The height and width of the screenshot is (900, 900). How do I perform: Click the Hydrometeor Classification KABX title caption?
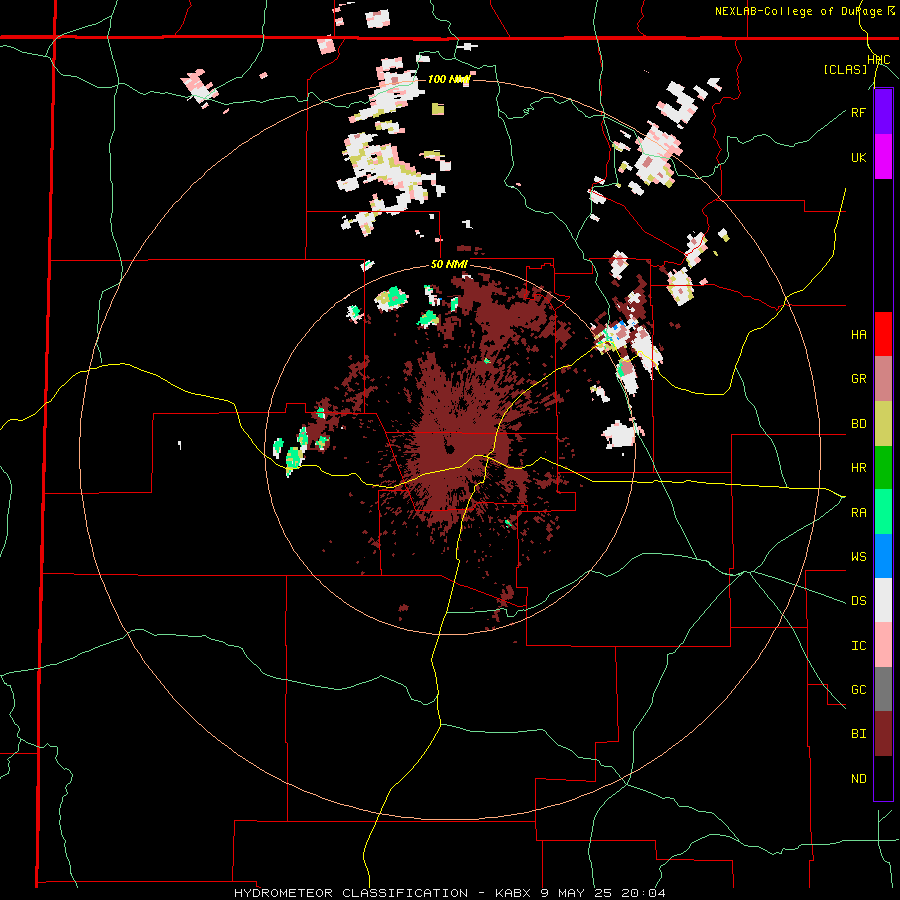click(x=449, y=893)
